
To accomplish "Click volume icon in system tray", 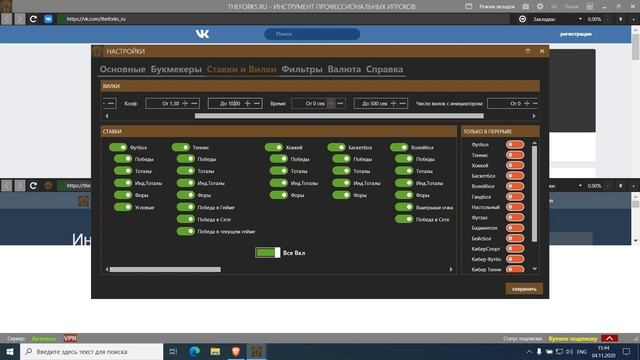I will [569, 351].
